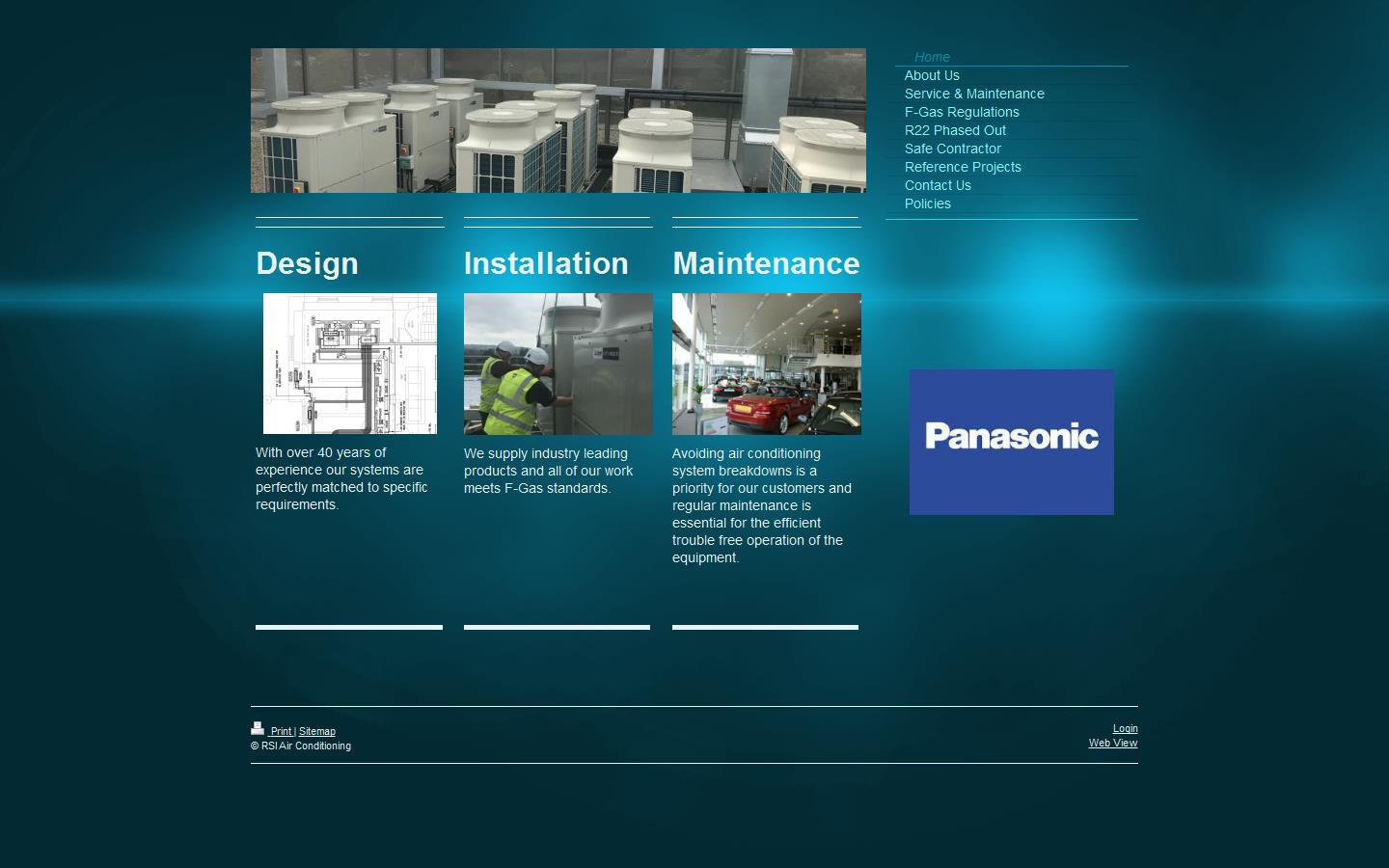Viewport: 1389px width, 868px height.
Task: Open the Sitemap link
Action: click(317, 731)
